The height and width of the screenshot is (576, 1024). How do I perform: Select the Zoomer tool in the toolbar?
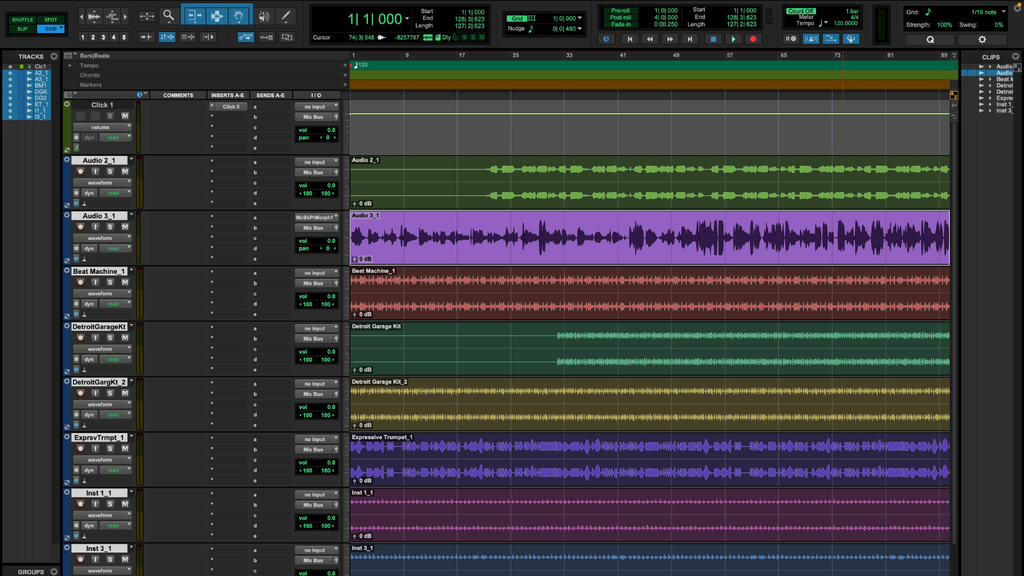[x=167, y=16]
